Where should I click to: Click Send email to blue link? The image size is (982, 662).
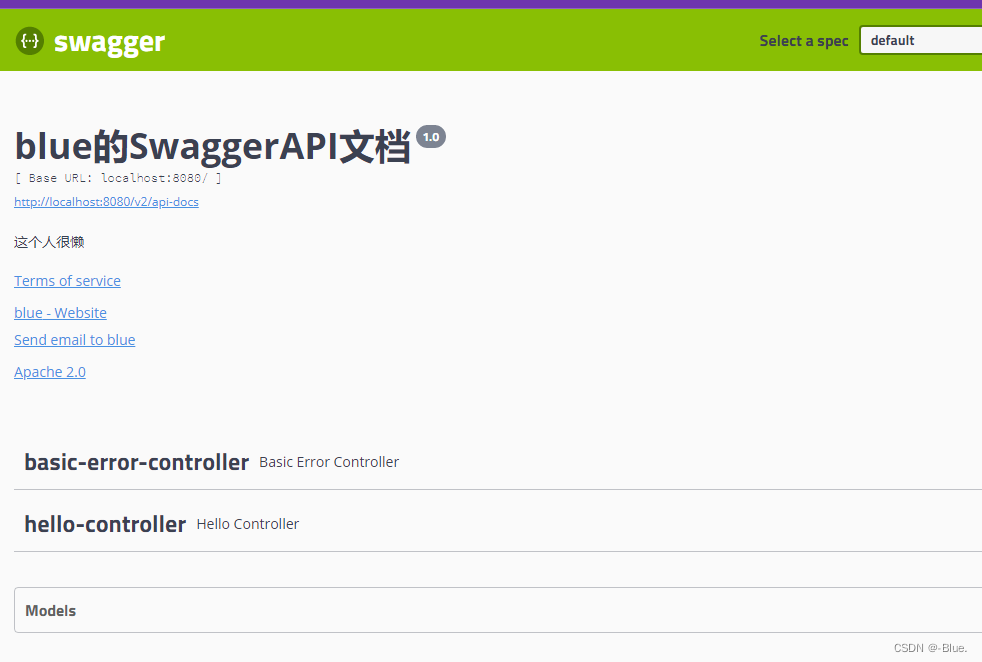click(75, 339)
